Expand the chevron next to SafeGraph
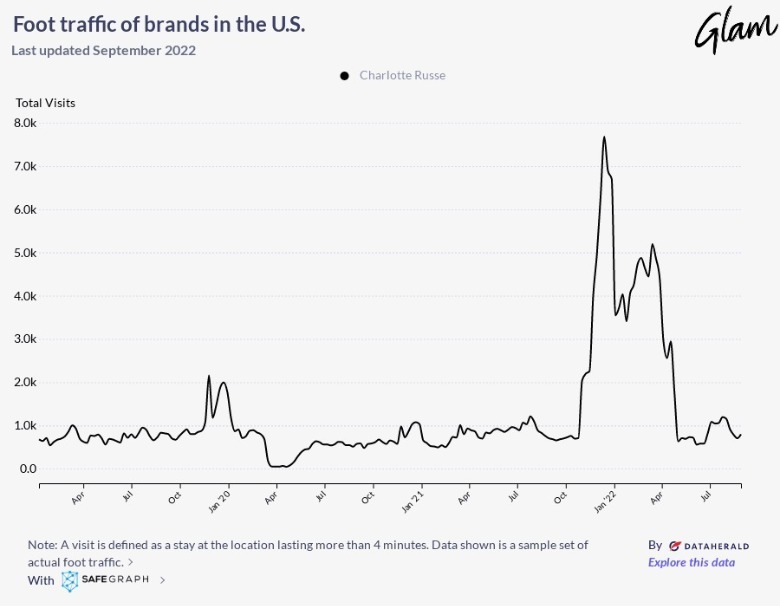 pyautogui.click(x=163, y=580)
